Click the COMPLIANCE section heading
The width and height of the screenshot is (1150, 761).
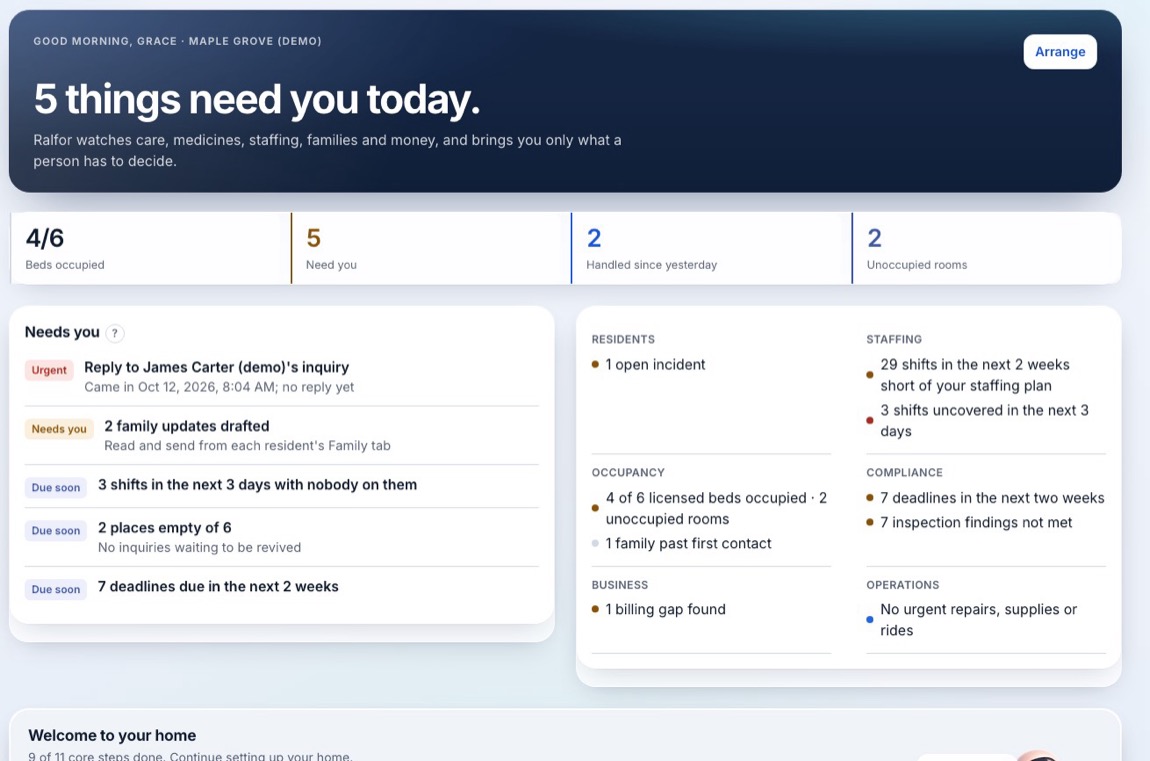(904, 473)
